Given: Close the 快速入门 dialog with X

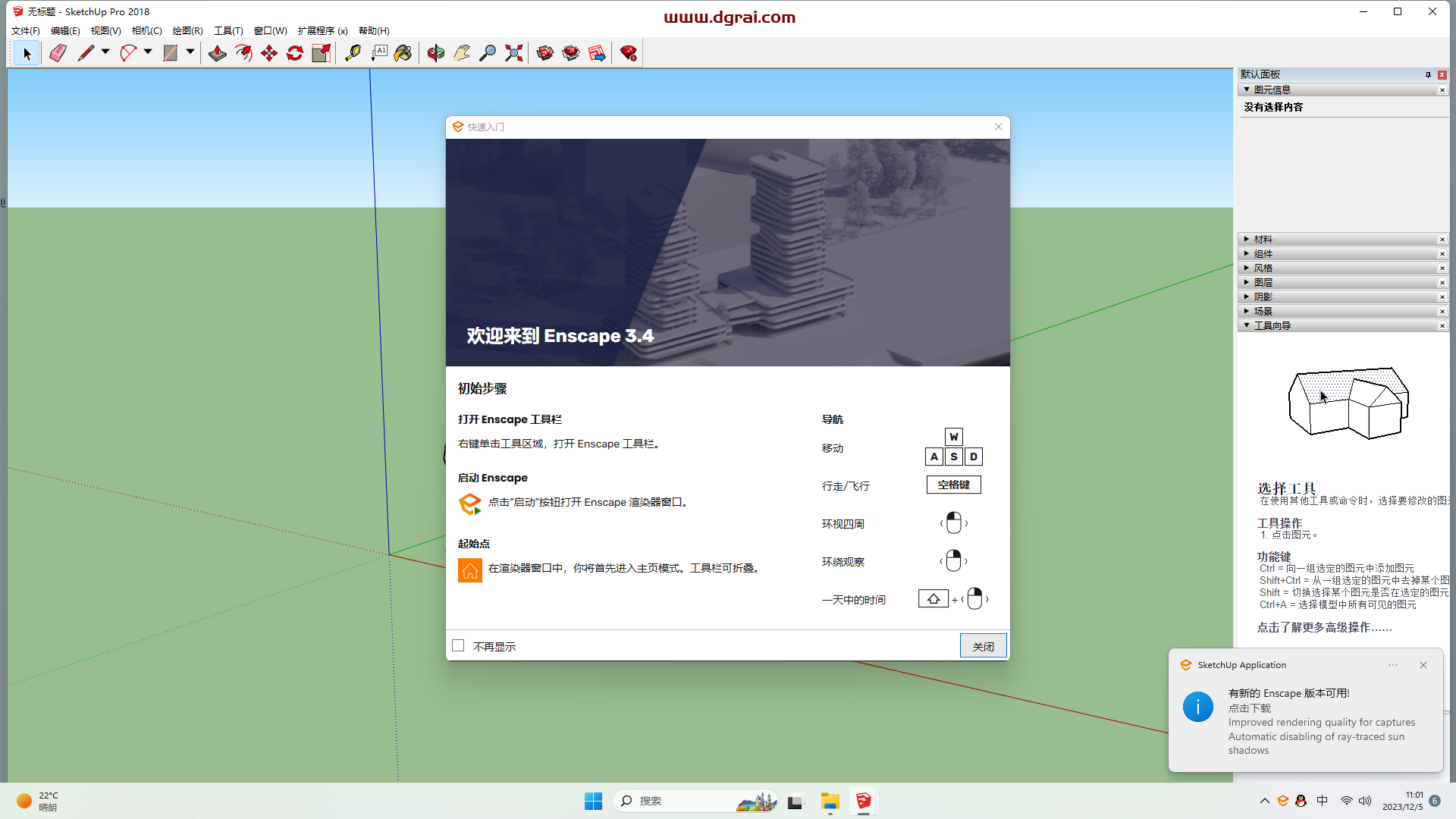Looking at the screenshot, I should tap(999, 127).
